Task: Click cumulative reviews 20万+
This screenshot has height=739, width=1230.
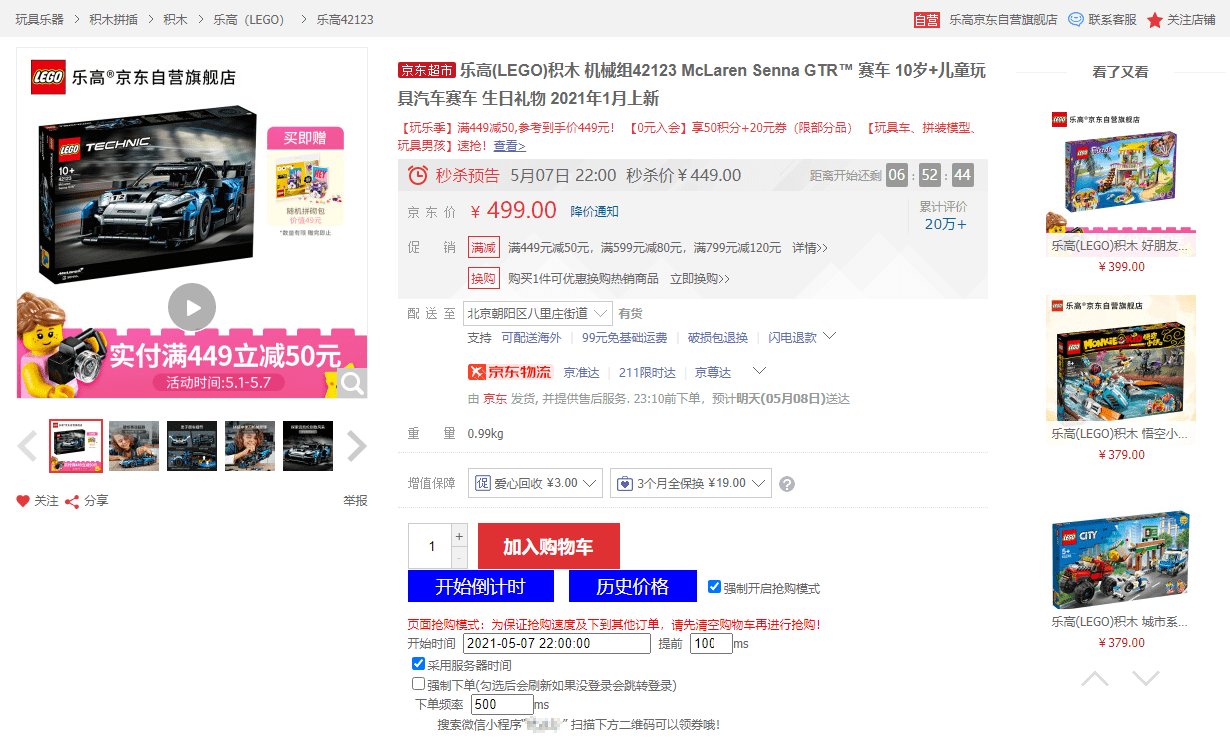Action: click(x=945, y=224)
